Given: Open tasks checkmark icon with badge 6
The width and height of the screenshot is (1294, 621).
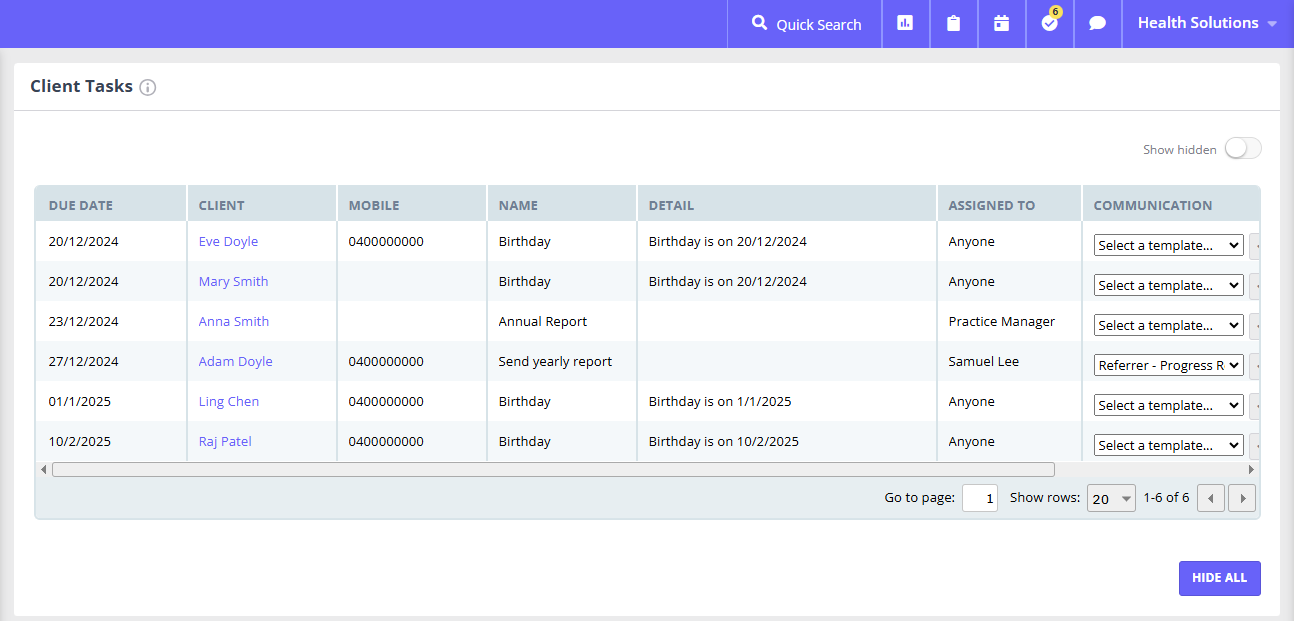Looking at the screenshot, I should pos(1049,23).
